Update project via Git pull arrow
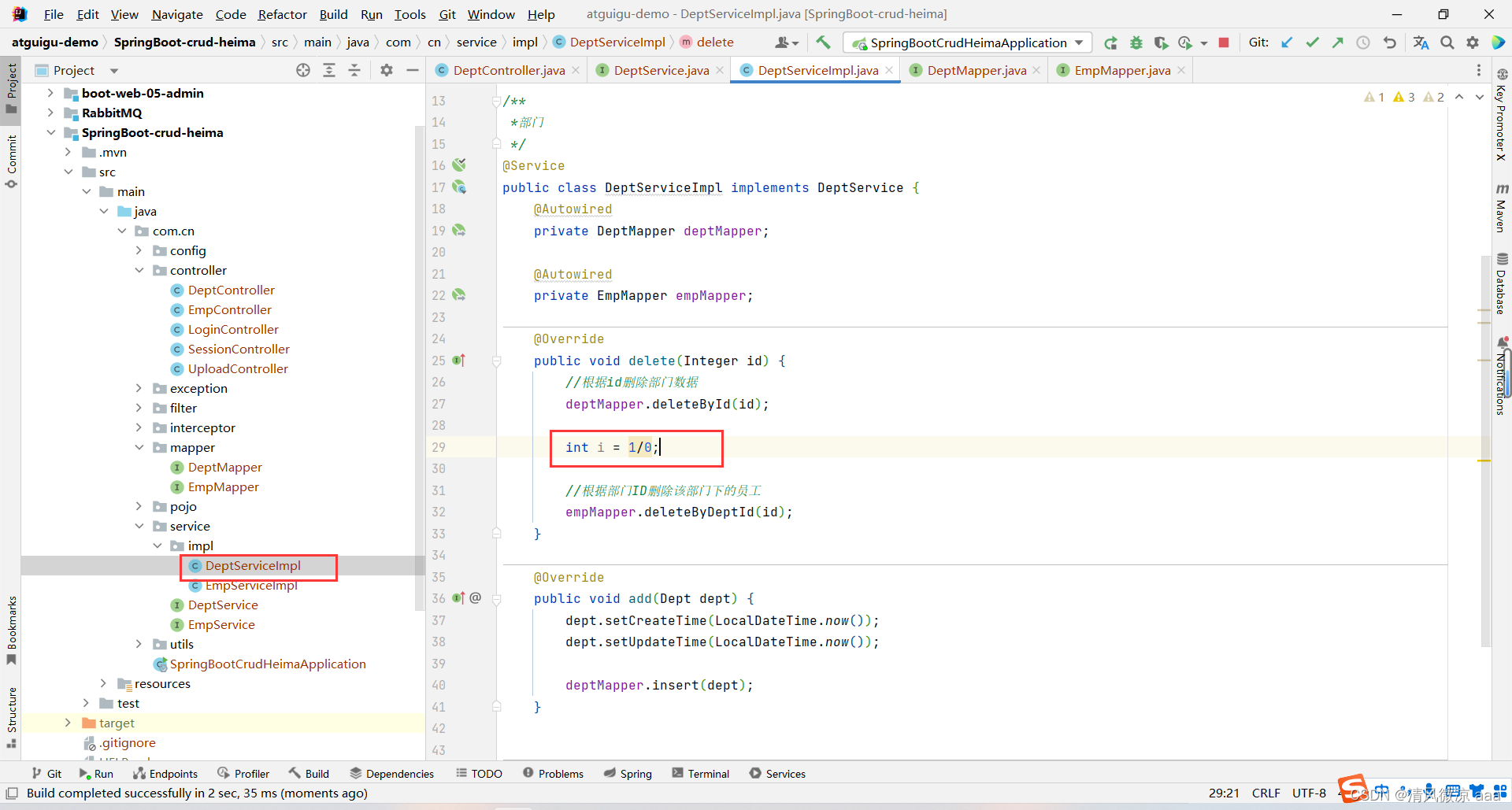 [1287, 43]
